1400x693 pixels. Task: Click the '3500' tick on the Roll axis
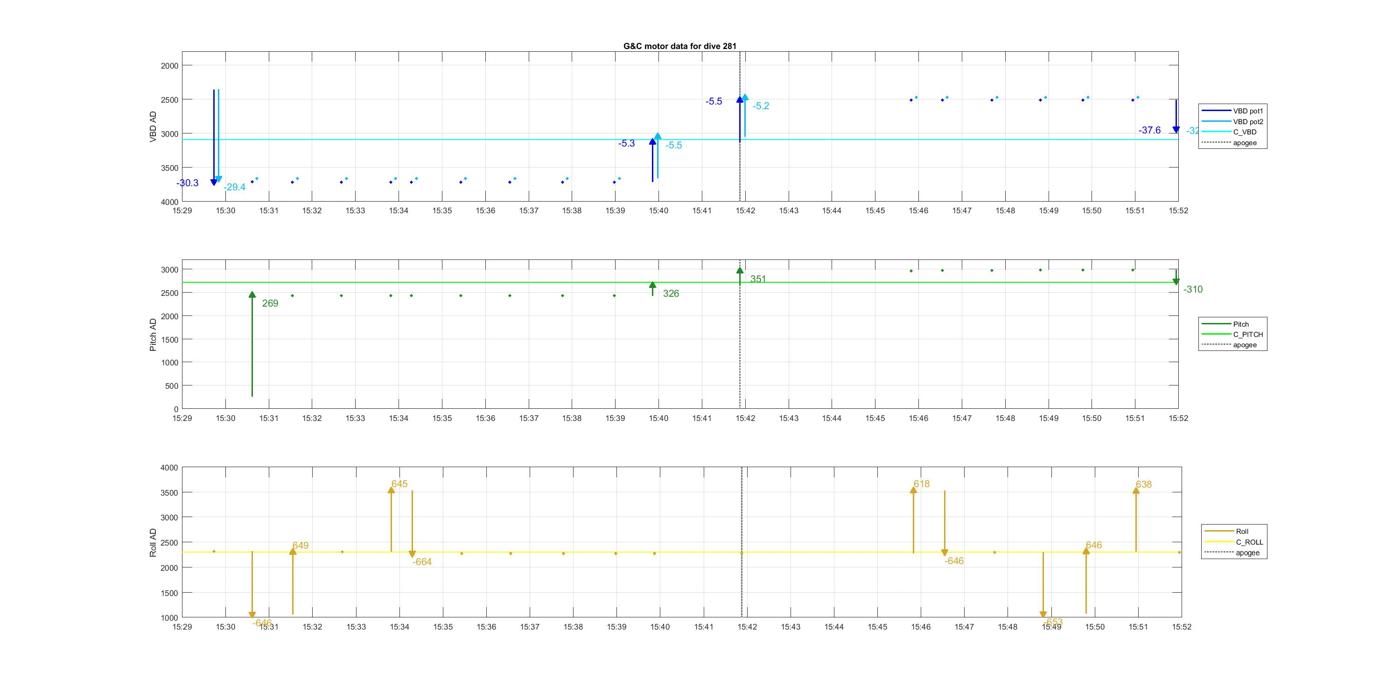point(169,493)
